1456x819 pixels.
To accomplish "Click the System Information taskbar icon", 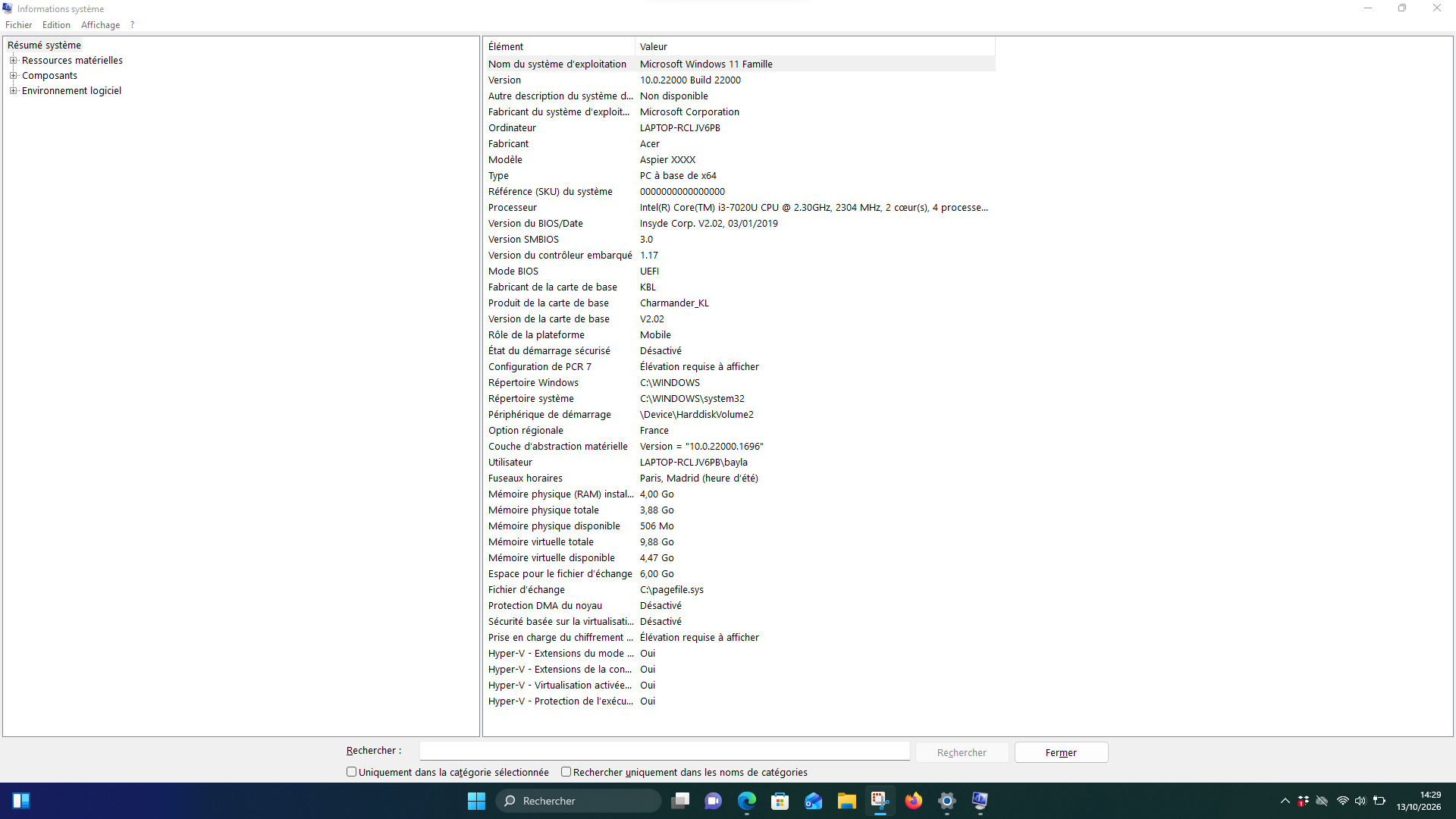I will pos(980,801).
